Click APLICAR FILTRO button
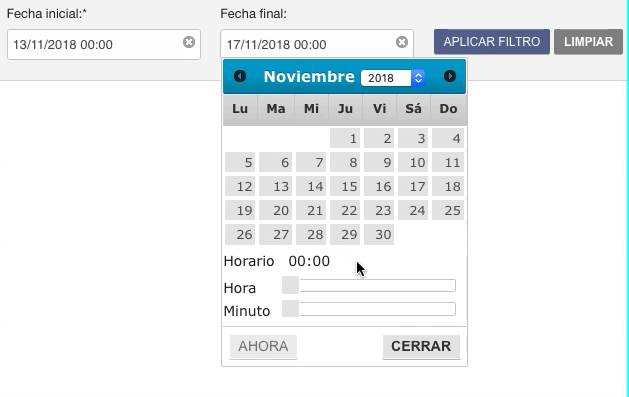This screenshot has width=629, height=397. pyautogui.click(x=492, y=42)
